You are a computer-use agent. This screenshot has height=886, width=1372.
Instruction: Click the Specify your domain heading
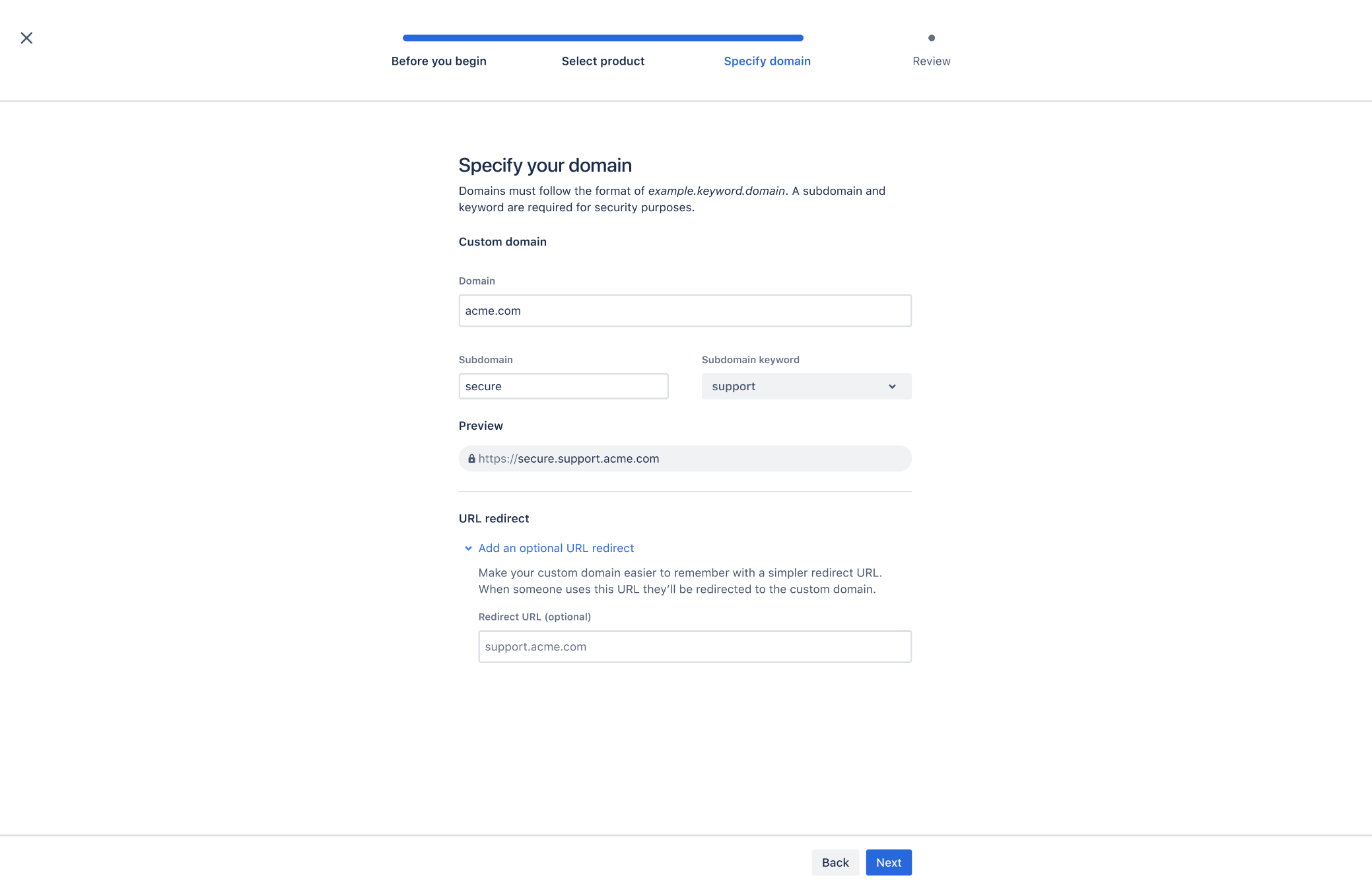click(x=545, y=165)
